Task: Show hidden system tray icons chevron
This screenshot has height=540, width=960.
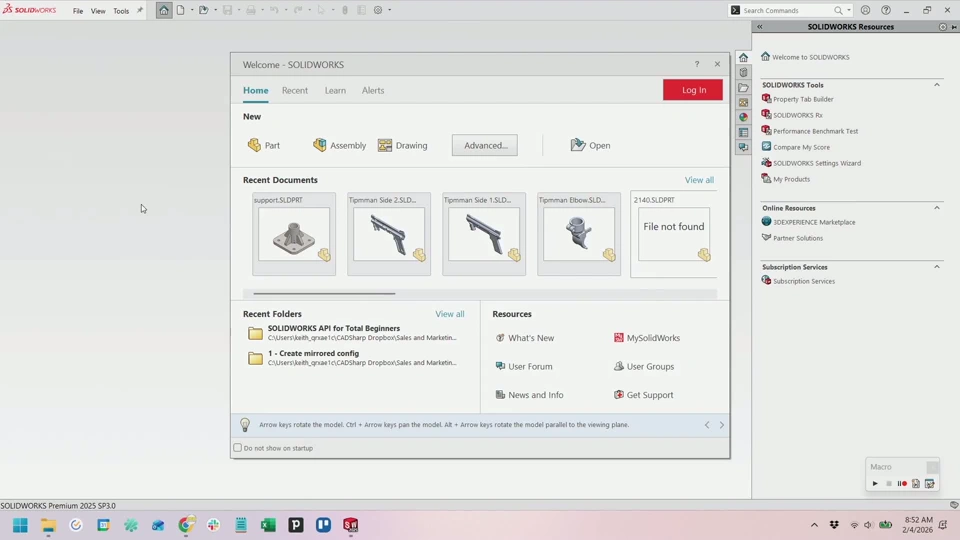Action: (814, 525)
